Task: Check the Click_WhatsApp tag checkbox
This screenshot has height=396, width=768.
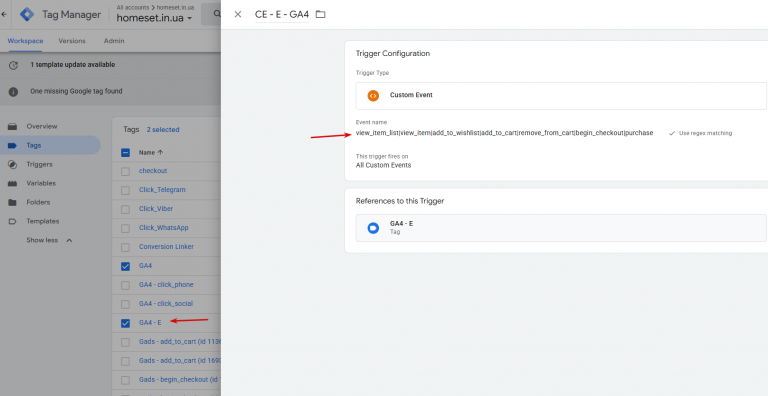Action: pos(125,228)
